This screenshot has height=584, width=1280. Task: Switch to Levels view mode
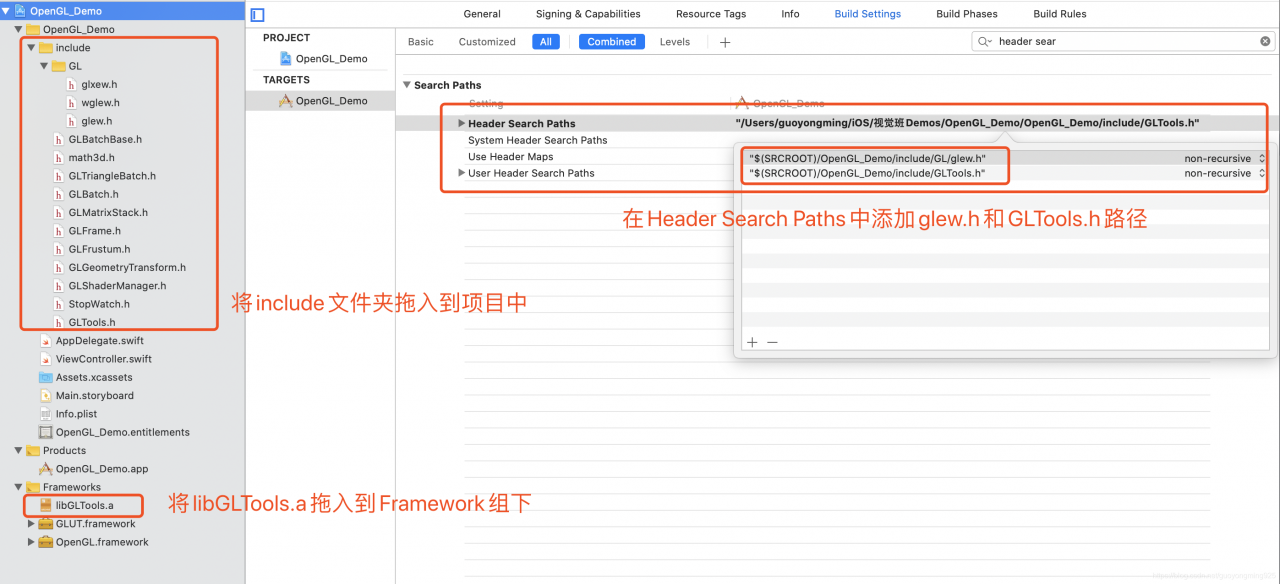click(x=675, y=42)
